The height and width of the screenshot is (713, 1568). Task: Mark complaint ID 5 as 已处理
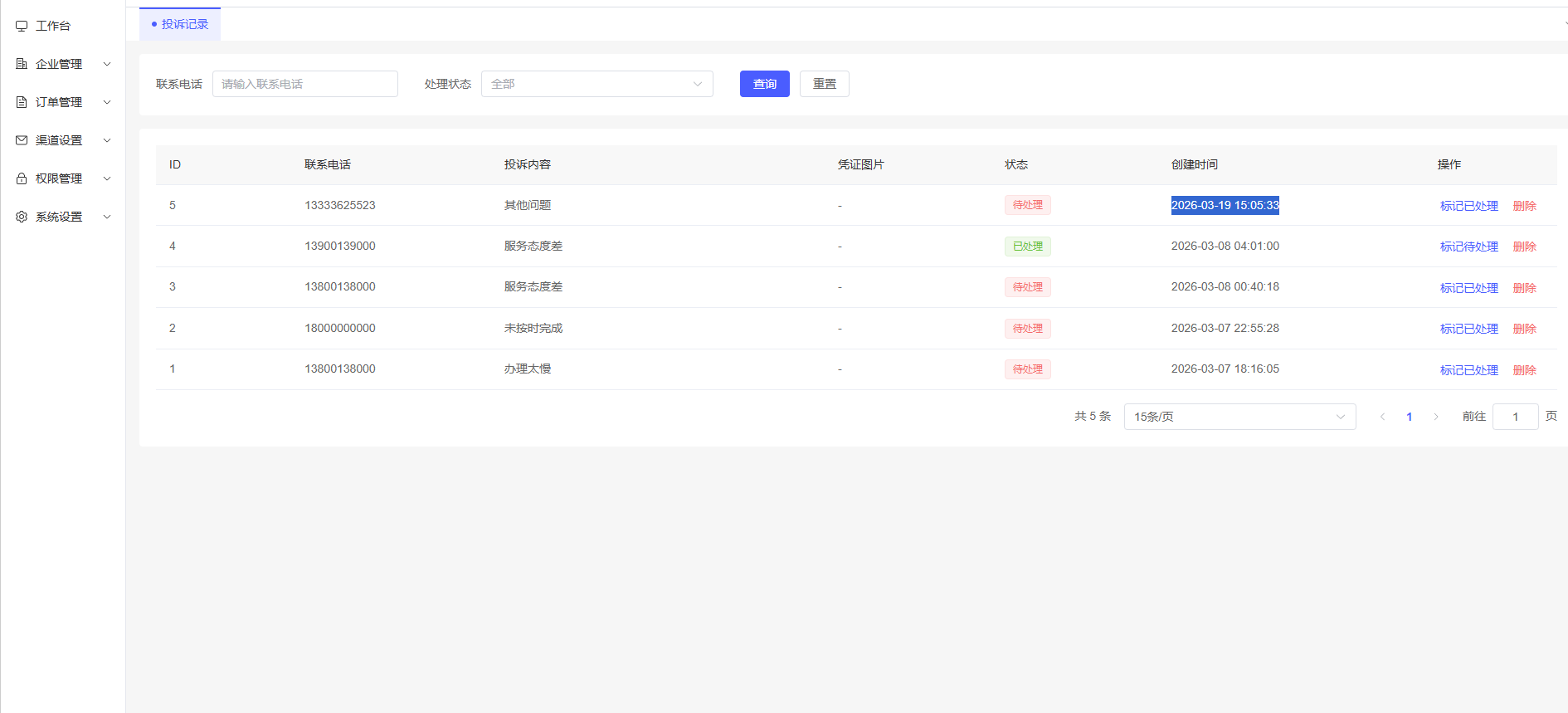point(1468,206)
